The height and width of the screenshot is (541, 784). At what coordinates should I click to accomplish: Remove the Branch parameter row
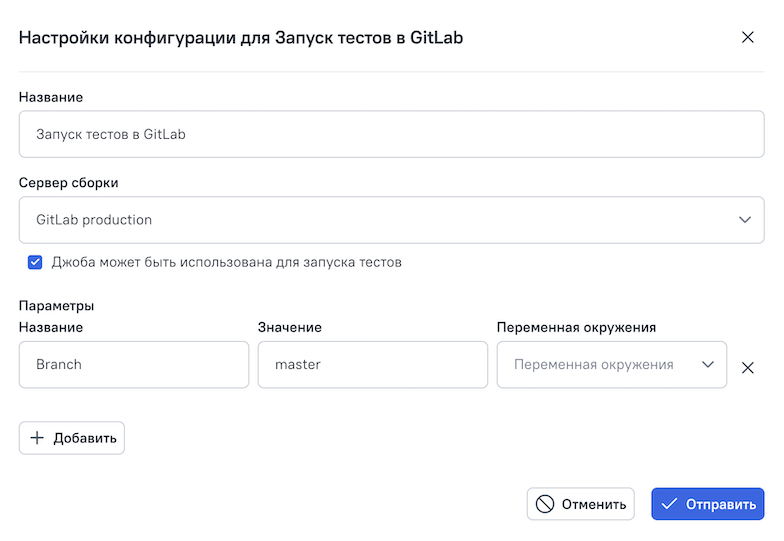(747, 367)
